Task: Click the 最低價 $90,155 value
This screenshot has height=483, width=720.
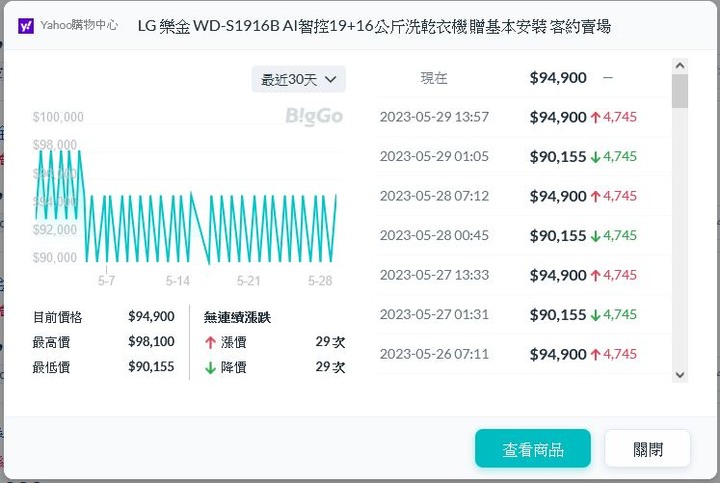Action: click(x=151, y=366)
